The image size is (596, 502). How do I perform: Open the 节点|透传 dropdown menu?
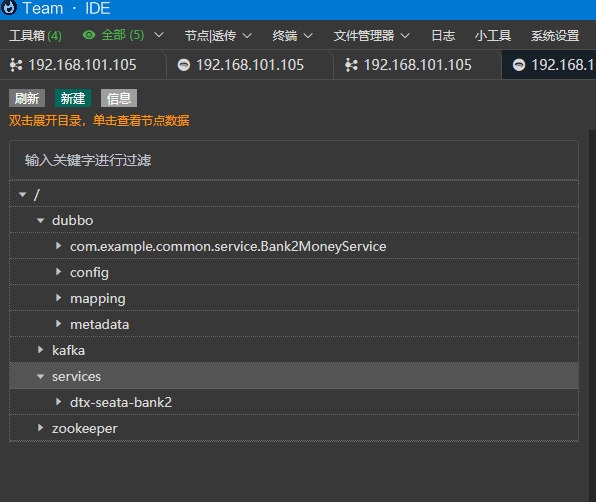(x=218, y=36)
